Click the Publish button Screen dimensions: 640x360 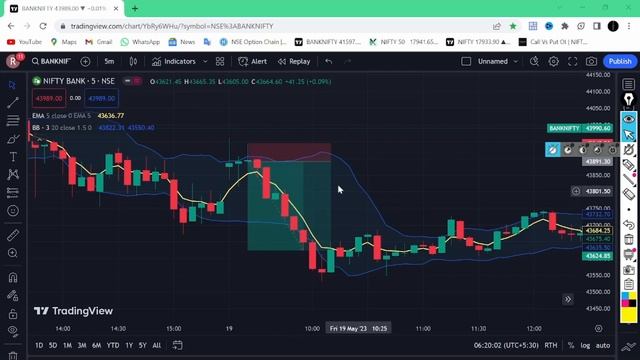point(620,61)
